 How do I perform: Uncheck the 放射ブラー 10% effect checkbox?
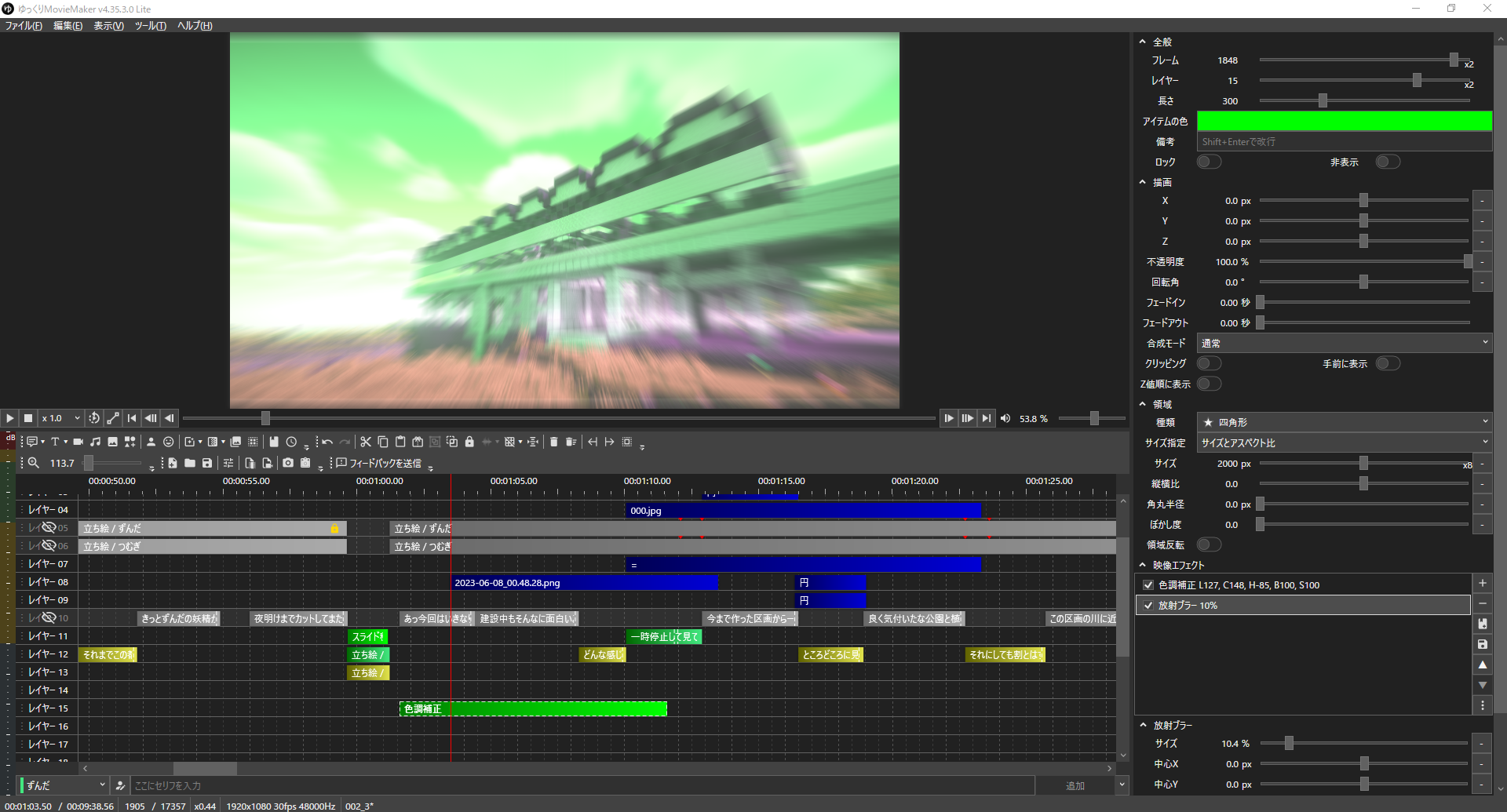[1148, 605]
